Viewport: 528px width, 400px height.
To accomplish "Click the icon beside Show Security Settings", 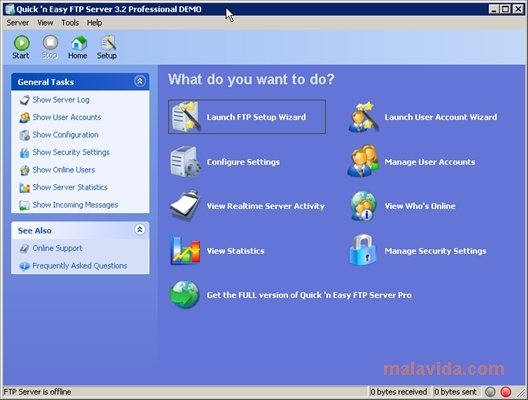I will tap(25, 153).
